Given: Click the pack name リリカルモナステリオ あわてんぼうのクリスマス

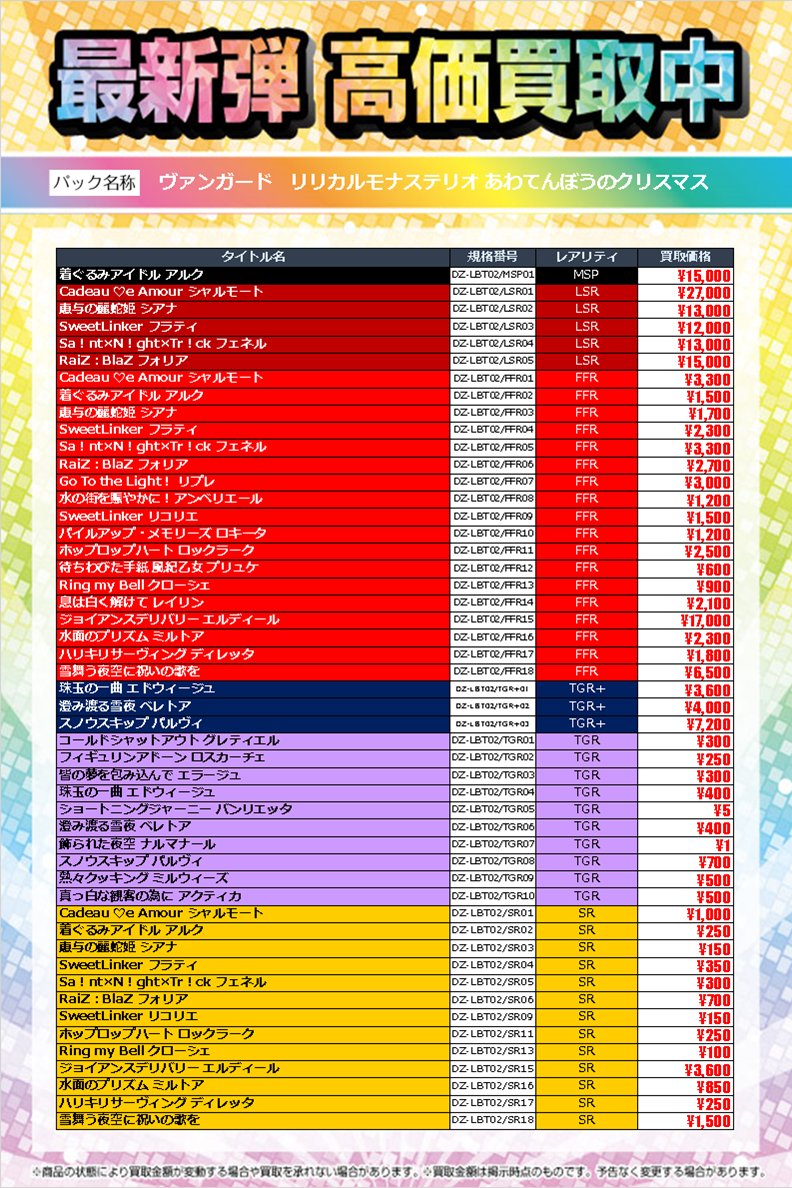Looking at the screenshot, I should [499, 182].
